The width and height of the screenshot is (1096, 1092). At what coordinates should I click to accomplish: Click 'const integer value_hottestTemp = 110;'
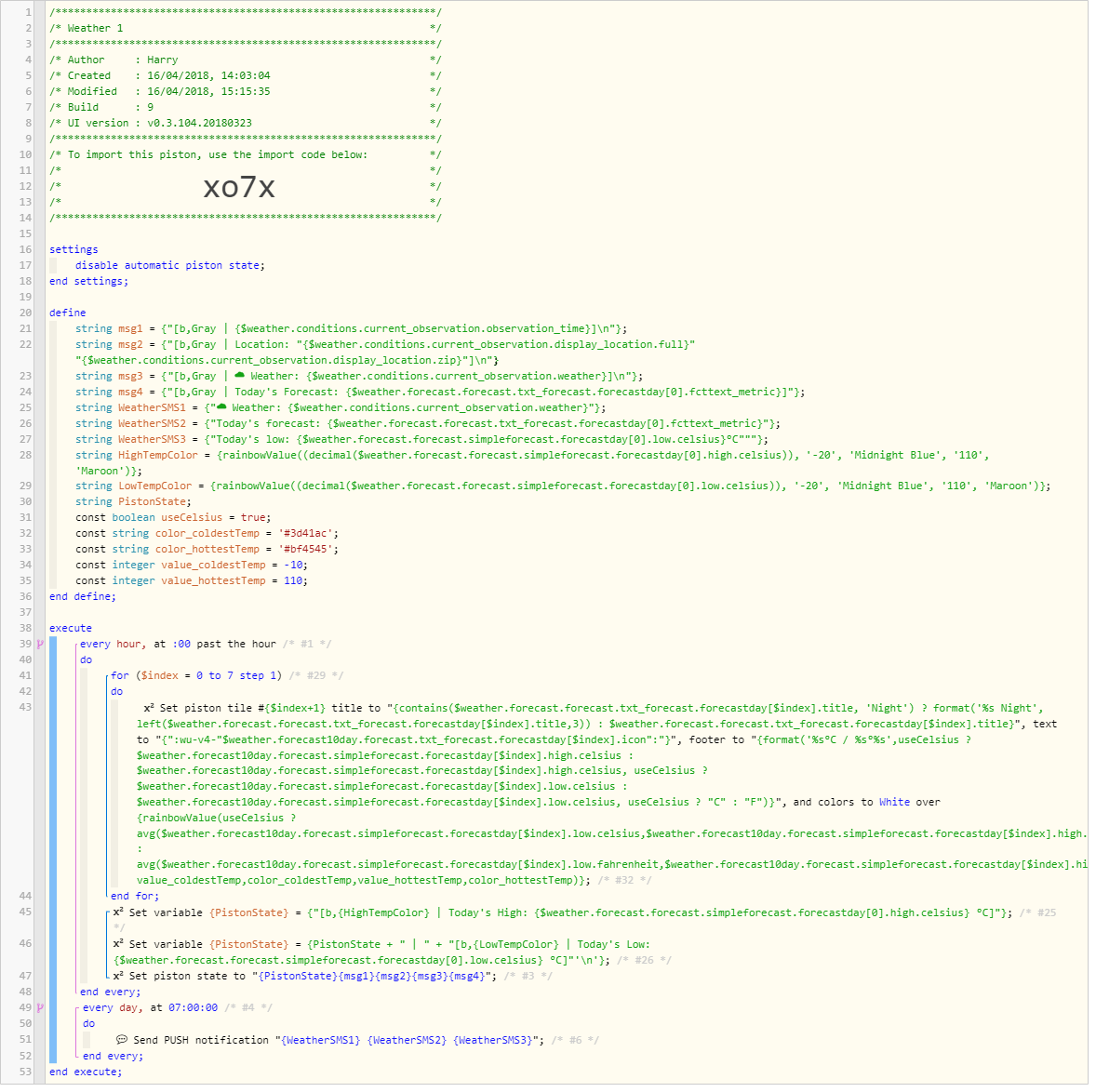192,583
